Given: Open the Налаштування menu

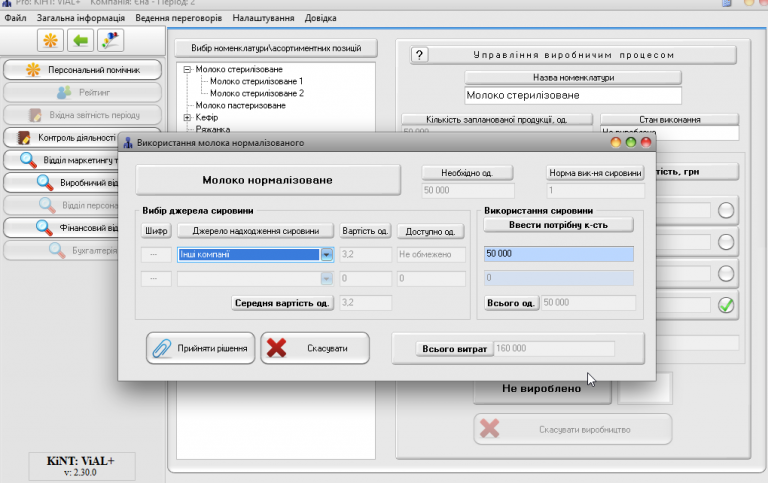Looking at the screenshot, I should pyautogui.click(x=264, y=18).
